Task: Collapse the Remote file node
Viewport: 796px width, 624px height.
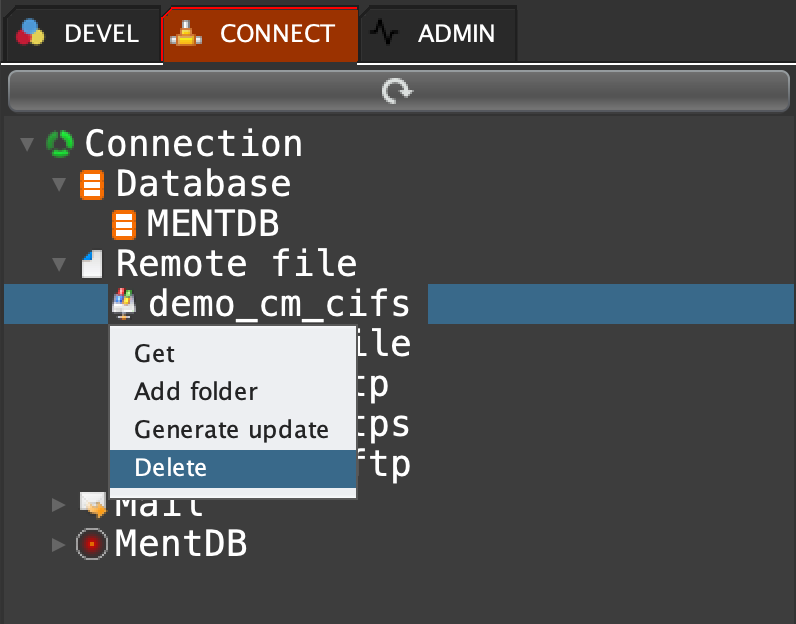Action: pos(59,265)
